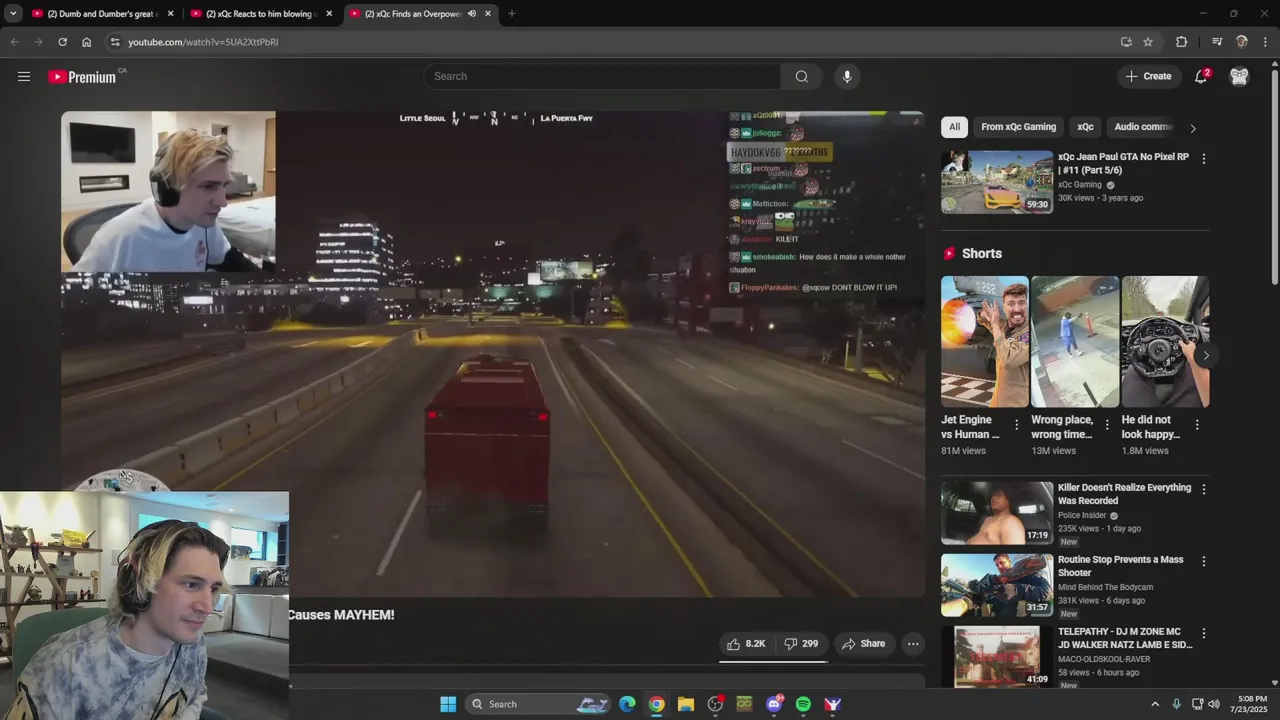Install or cast icon in address bar
The height and width of the screenshot is (720, 1280).
[1126, 42]
